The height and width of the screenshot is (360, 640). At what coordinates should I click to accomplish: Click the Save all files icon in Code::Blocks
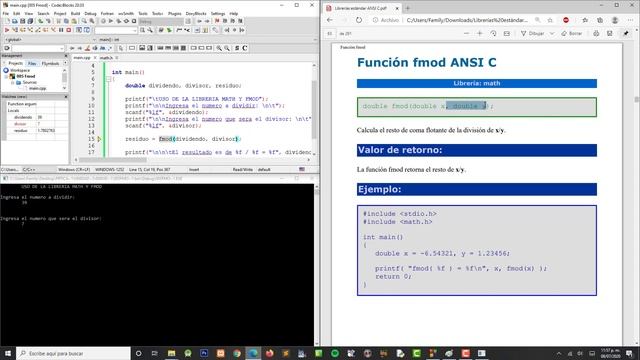(x=30, y=21)
